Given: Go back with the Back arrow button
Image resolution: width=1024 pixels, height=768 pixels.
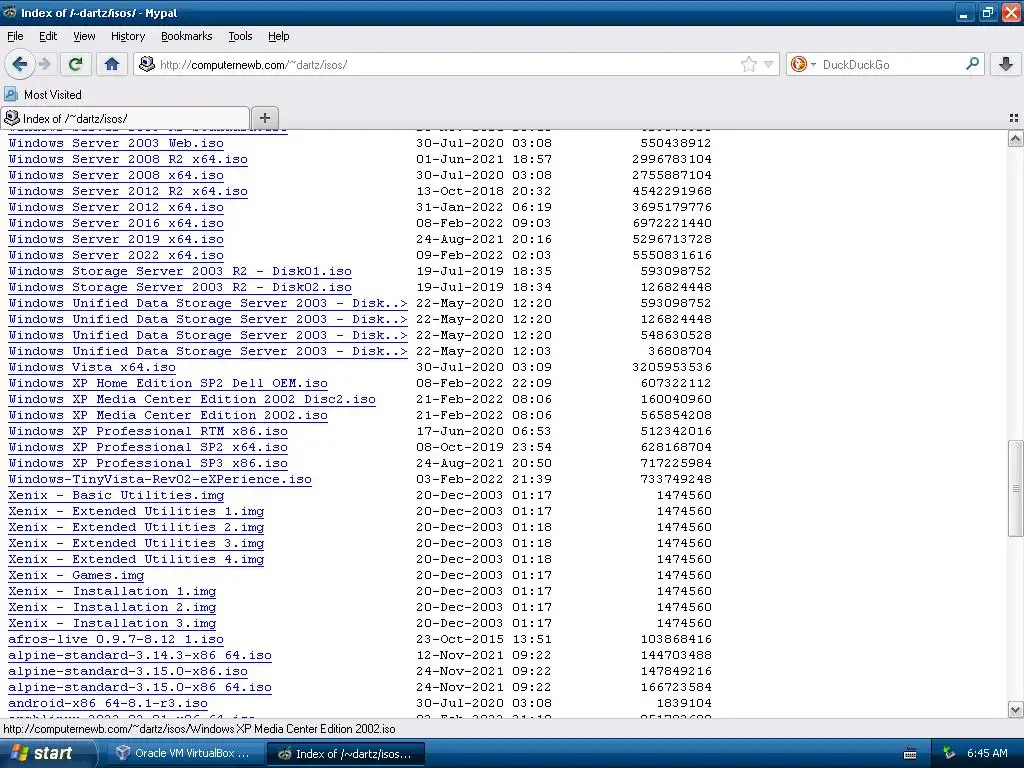Looking at the screenshot, I should pos(20,64).
